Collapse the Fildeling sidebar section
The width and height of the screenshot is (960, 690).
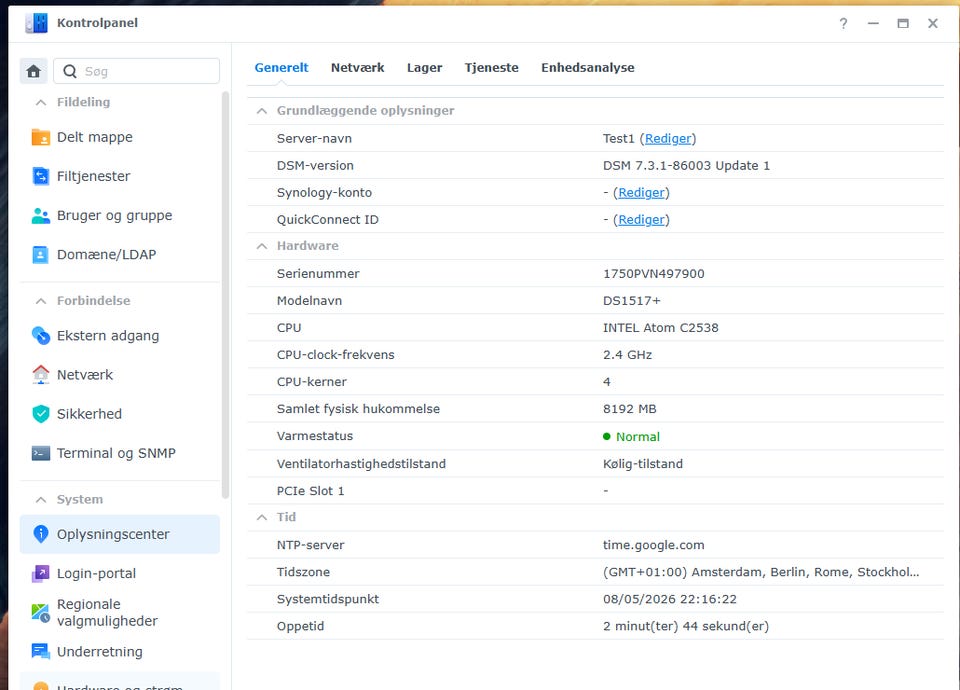coord(41,102)
